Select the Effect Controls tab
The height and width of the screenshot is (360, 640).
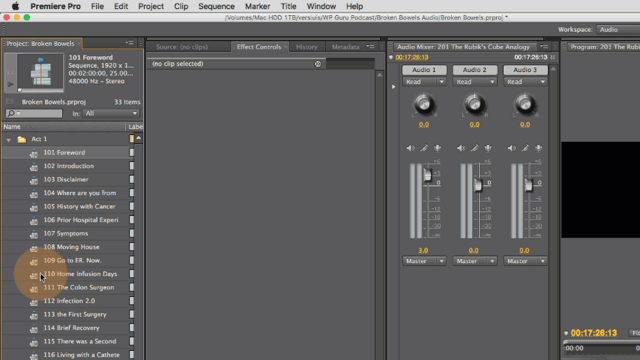pos(259,47)
